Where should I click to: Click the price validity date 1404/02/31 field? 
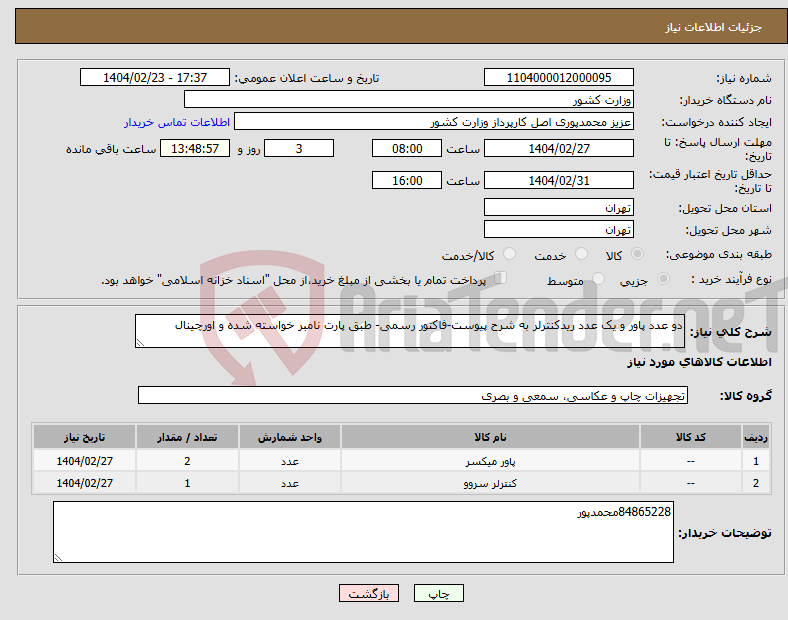click(x=559, y=180)
